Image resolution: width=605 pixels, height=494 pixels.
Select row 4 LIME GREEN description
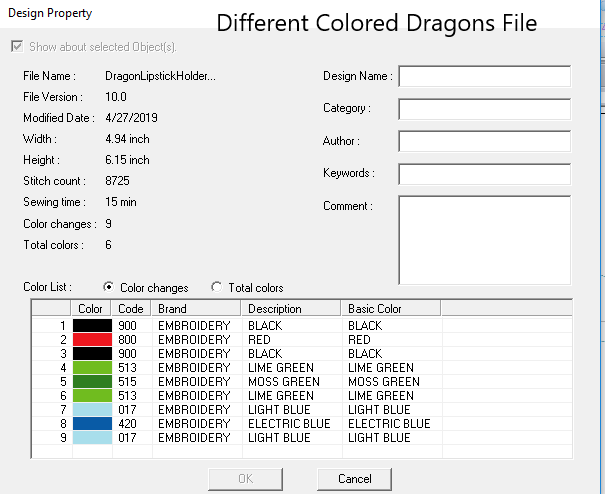pos(279,368)
